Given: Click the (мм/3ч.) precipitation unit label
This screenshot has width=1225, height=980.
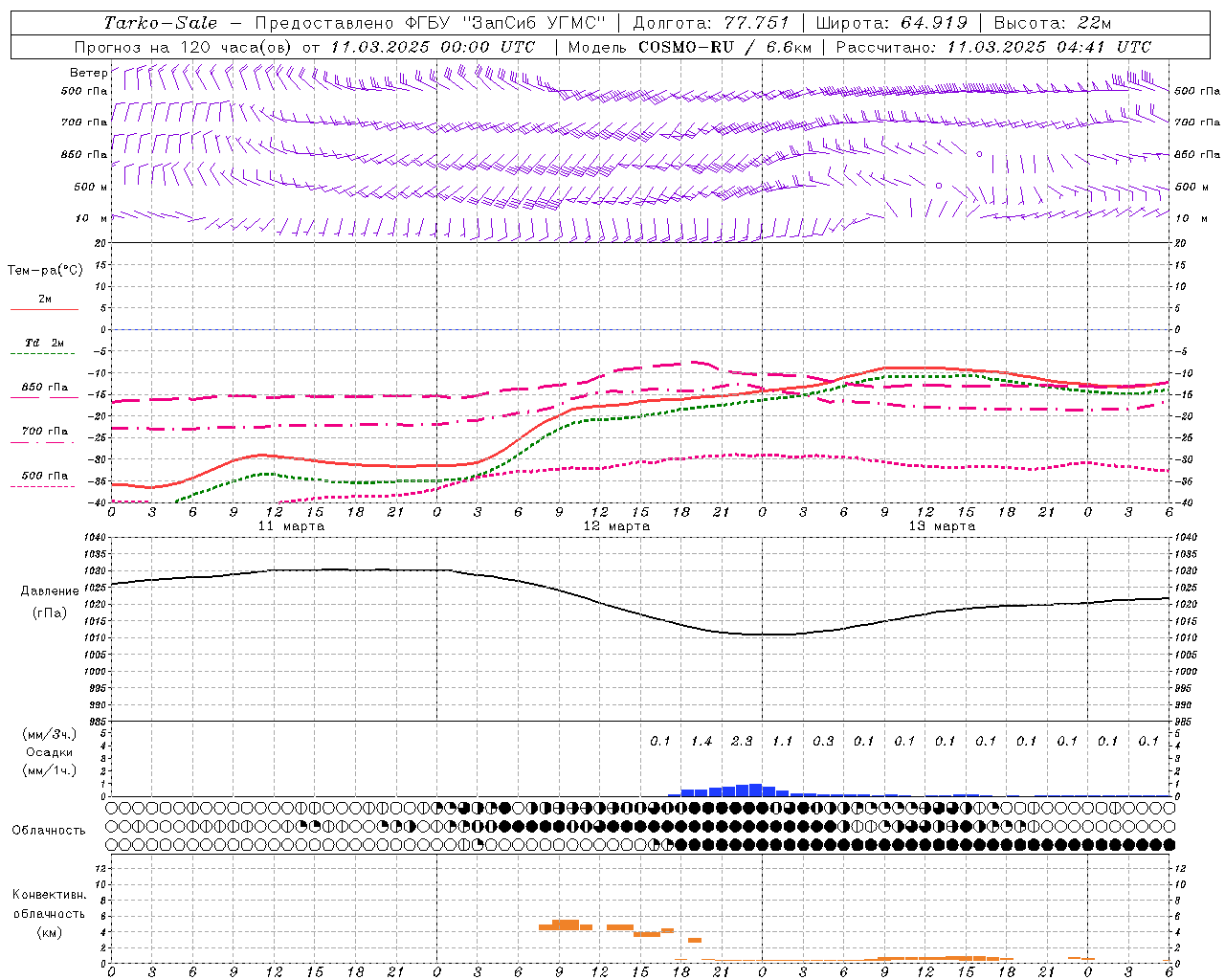Looking at the screenshot, I should coord(50,734).
